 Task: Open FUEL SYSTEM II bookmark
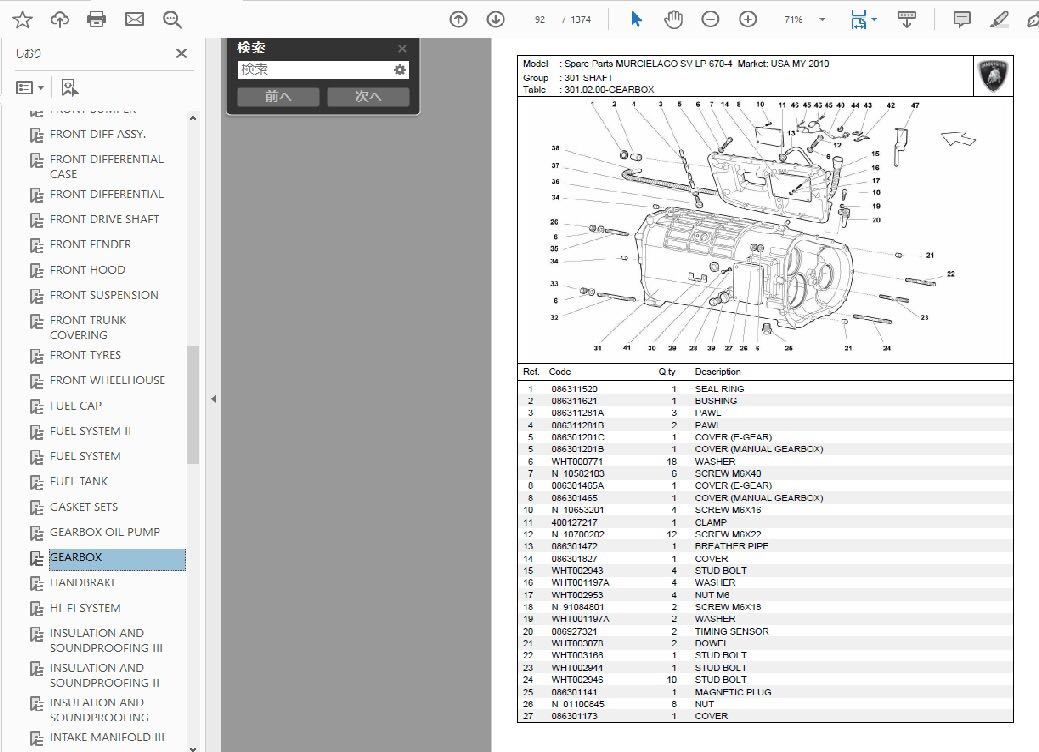click(90, 431)
